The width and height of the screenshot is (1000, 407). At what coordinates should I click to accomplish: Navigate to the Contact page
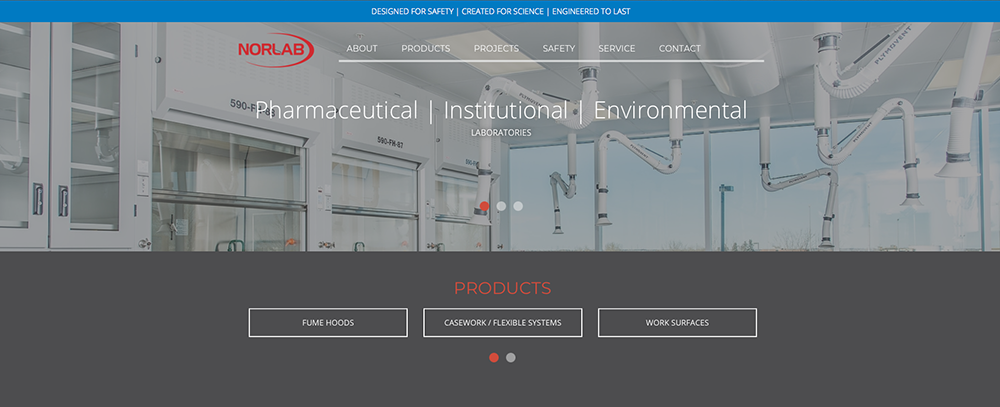pos(680,48)
